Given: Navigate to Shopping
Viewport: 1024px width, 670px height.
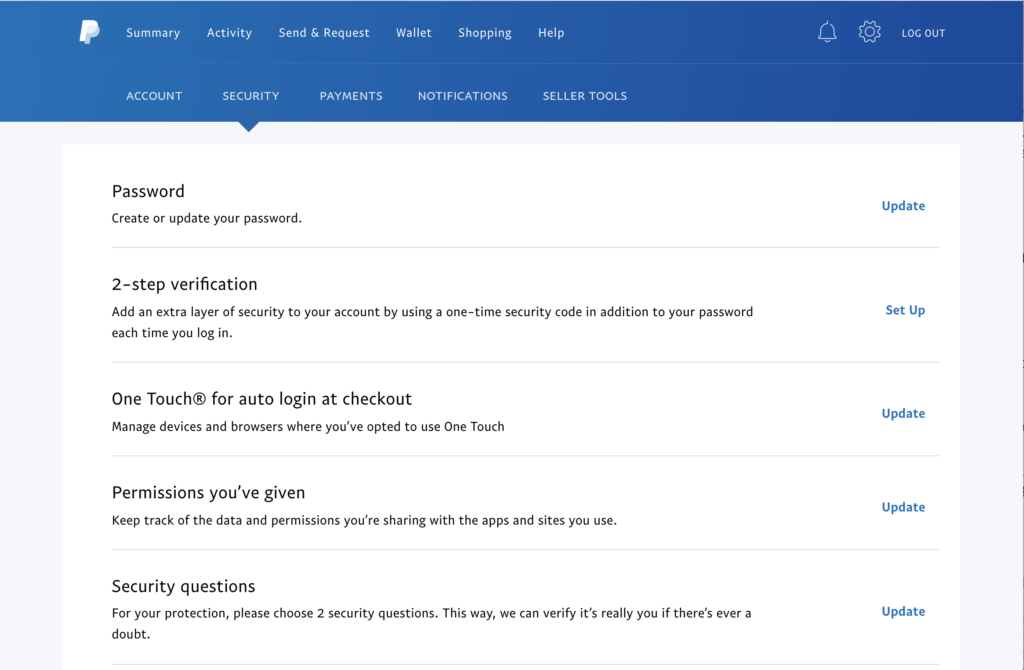Looking at the screenshot, I should [485, 33].
